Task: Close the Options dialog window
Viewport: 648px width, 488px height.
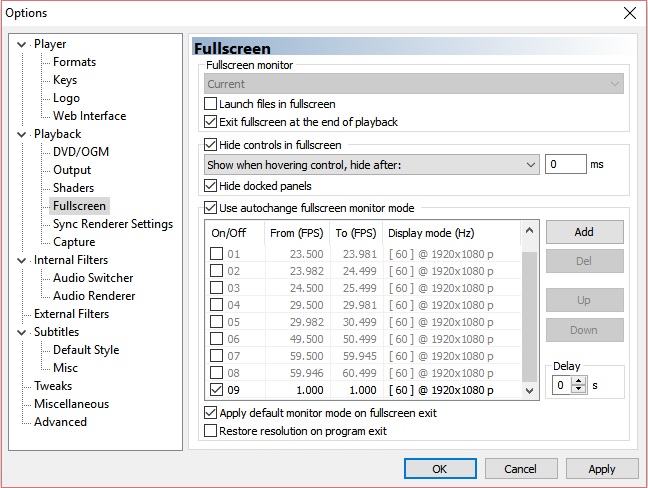Action: pyautogui.click(x=628, y=13)
